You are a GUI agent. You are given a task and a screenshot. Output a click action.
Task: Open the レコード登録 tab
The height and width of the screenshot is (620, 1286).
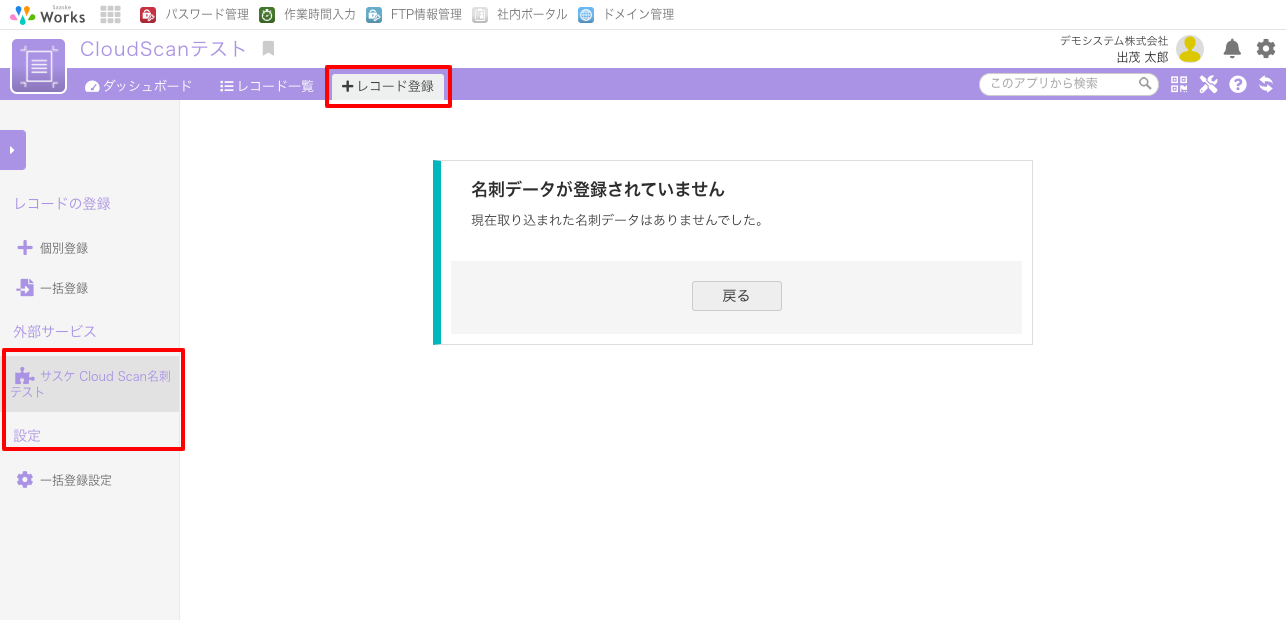pos(388,86)
